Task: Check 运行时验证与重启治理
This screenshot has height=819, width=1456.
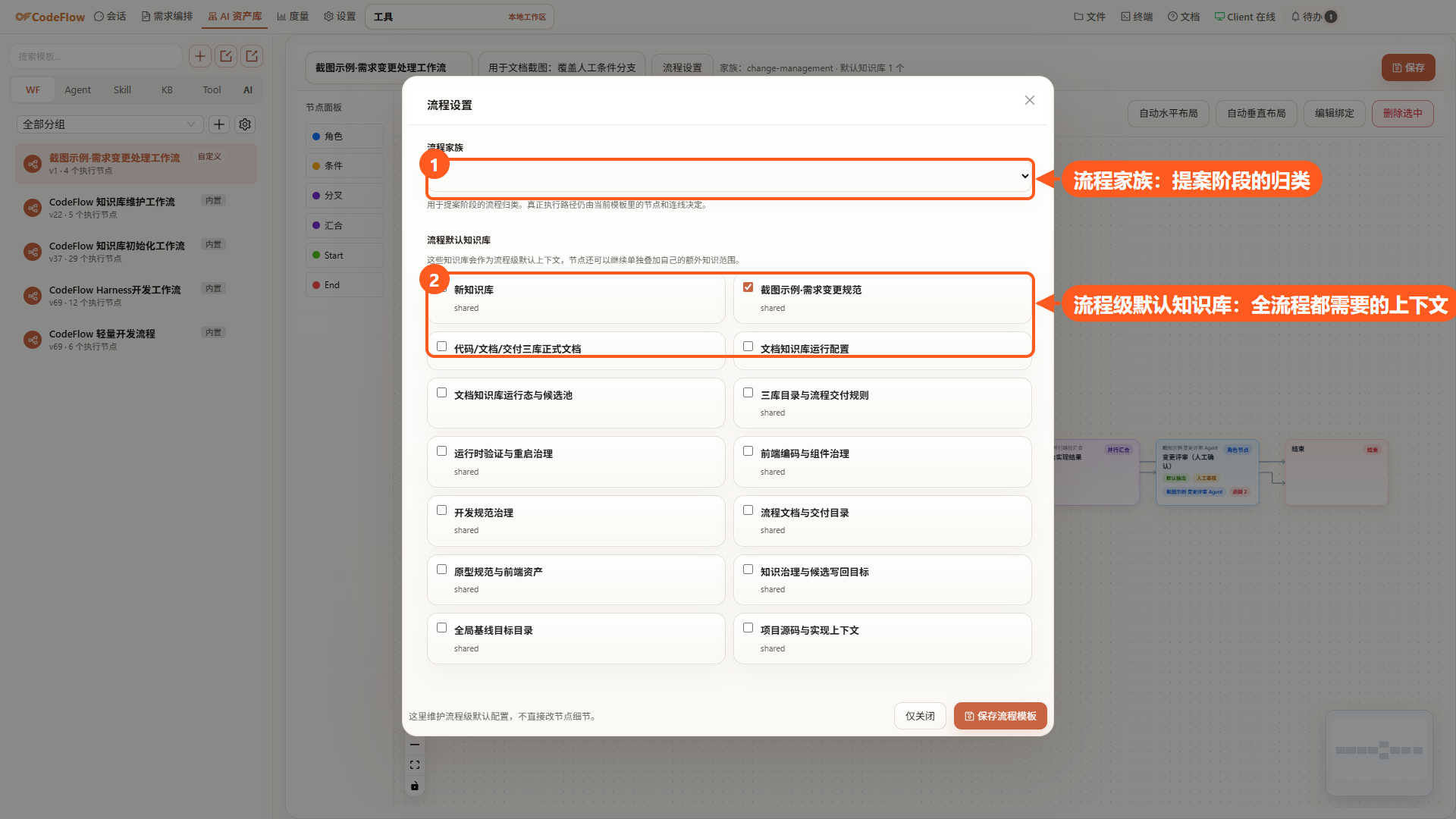Action: coord(442,451)
